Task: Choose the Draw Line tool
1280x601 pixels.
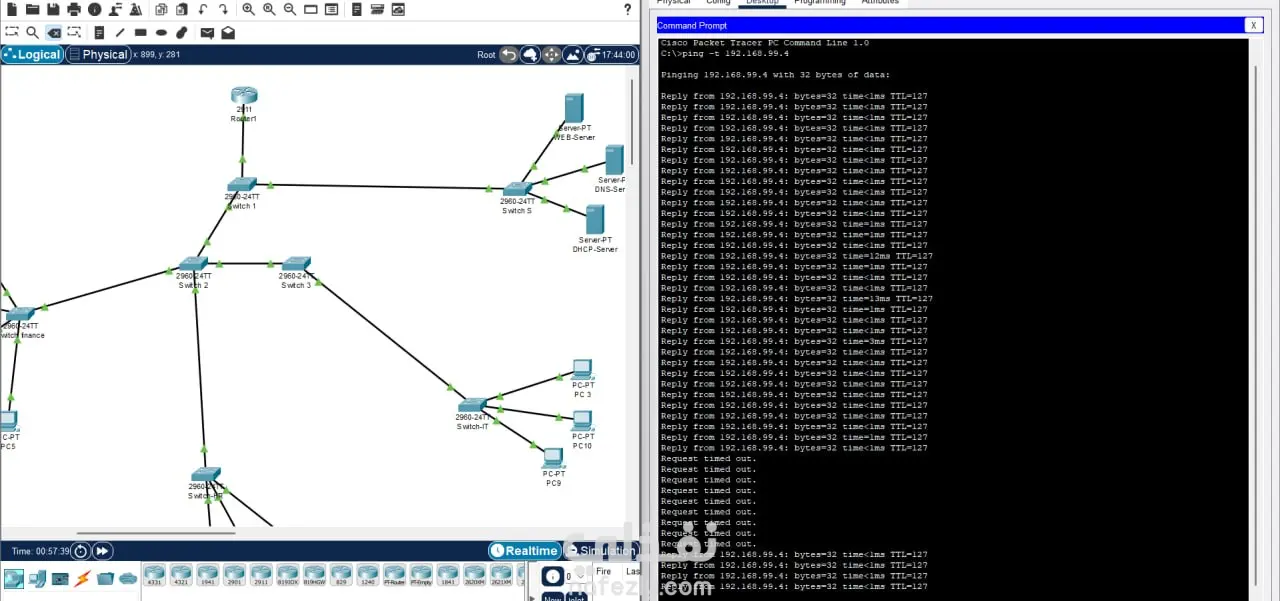Action: point(120,32)
